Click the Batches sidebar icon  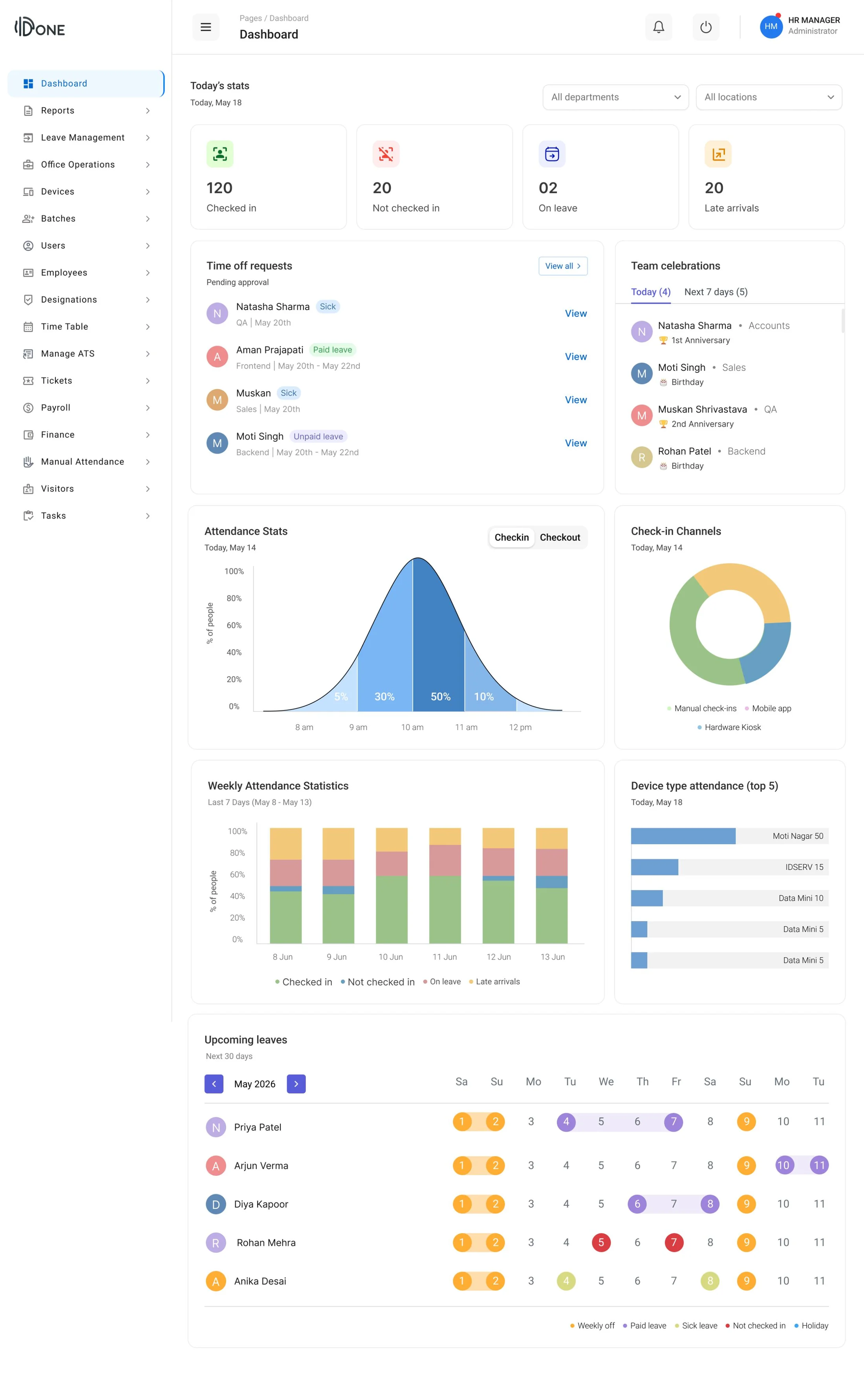pyautogui.click(x=28, y=218)
